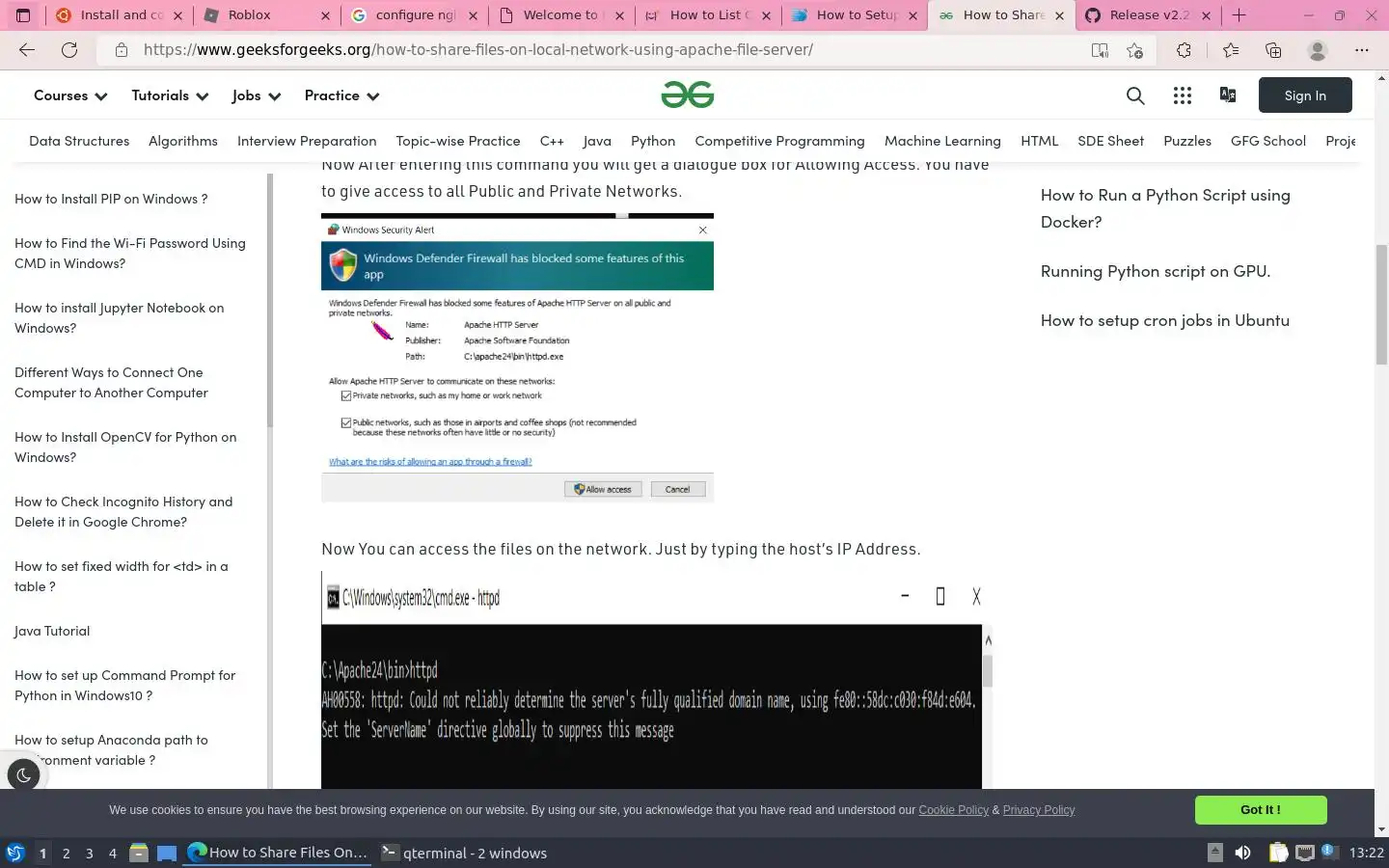Open a new browser tab

click(x=1239, y=15)
